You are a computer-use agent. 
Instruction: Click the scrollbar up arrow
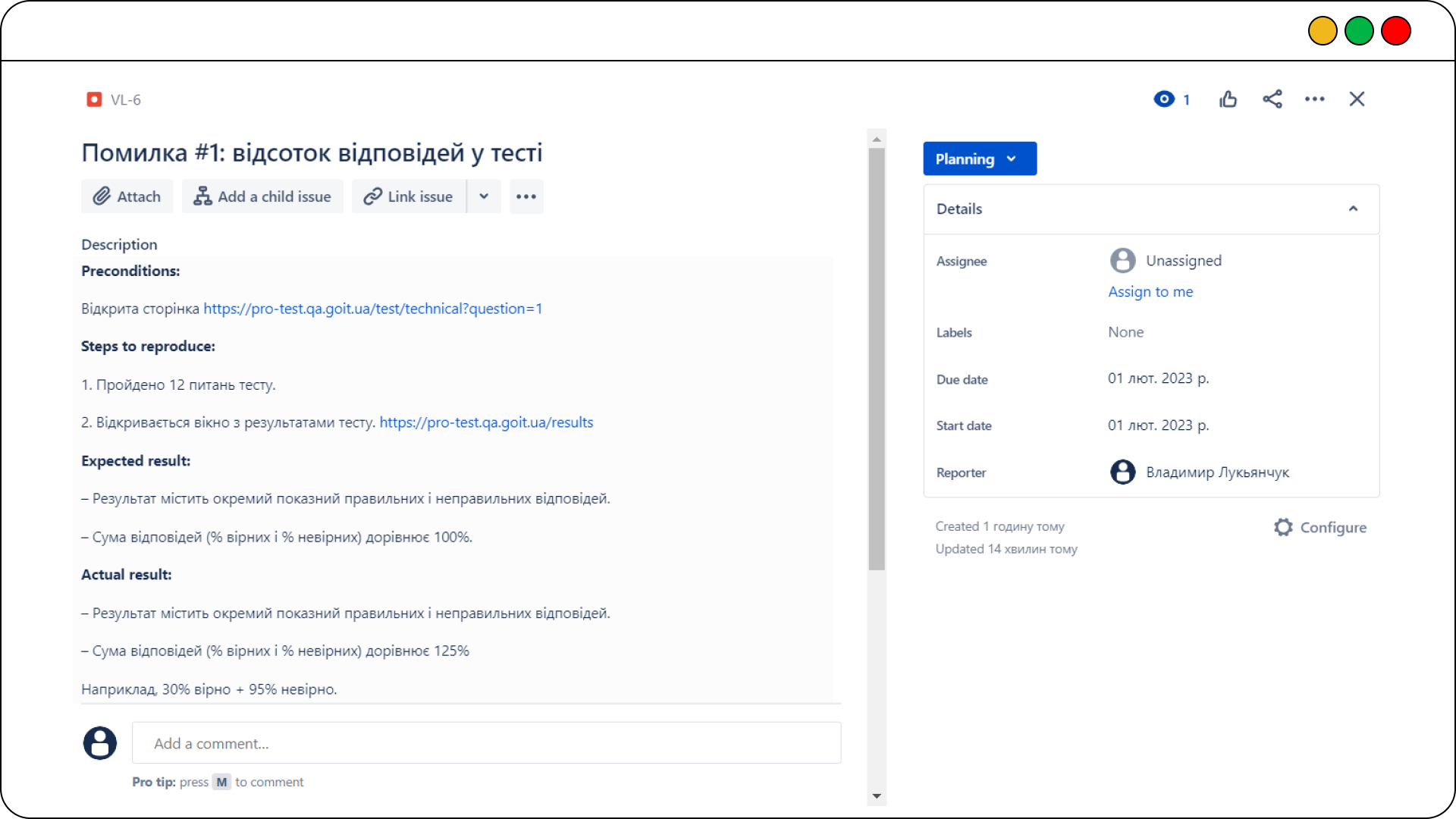click(x=877, y=140)
